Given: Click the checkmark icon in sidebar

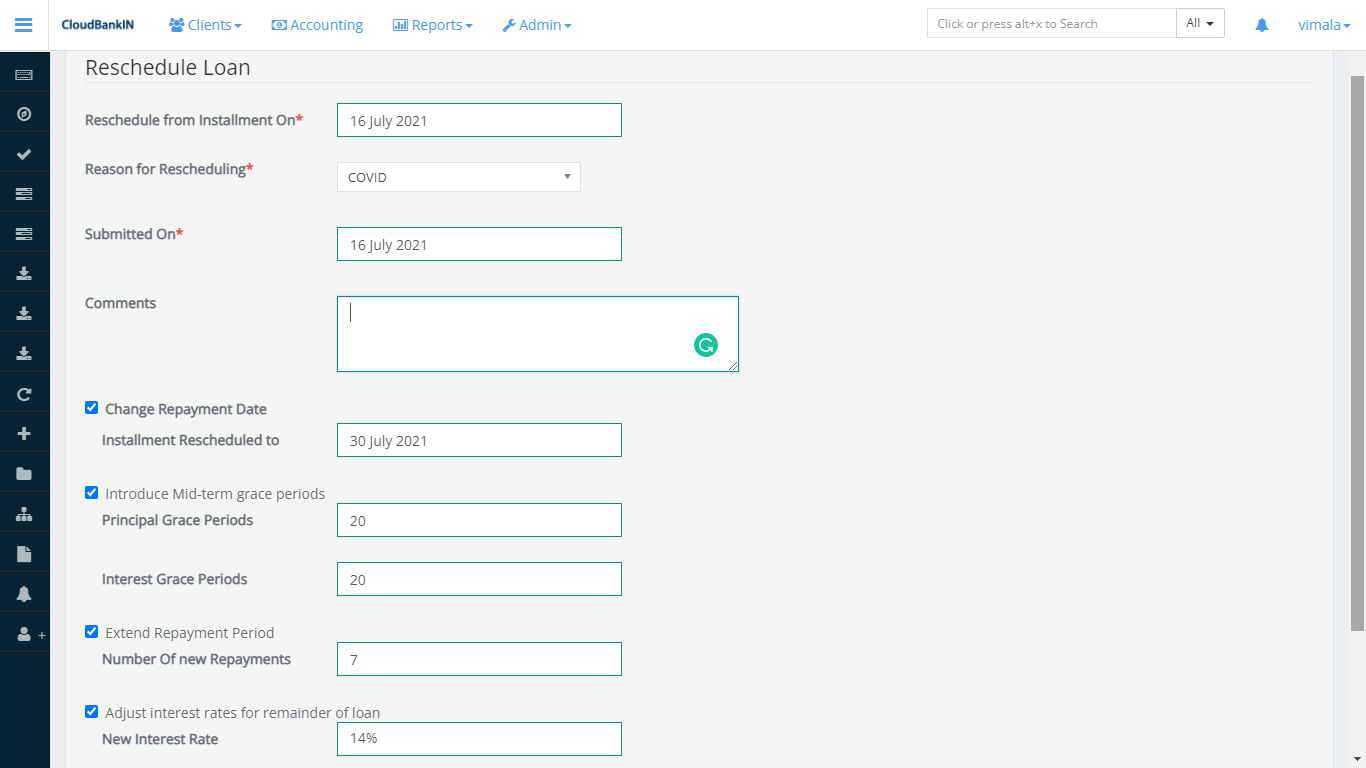Looking at the screenshot, I should coord(24,154).
